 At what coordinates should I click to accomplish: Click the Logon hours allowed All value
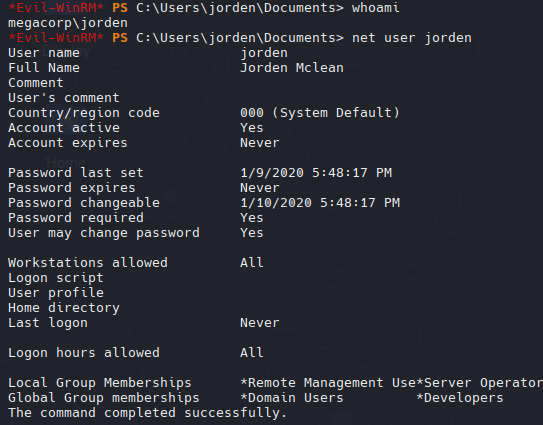click(252, 353)
